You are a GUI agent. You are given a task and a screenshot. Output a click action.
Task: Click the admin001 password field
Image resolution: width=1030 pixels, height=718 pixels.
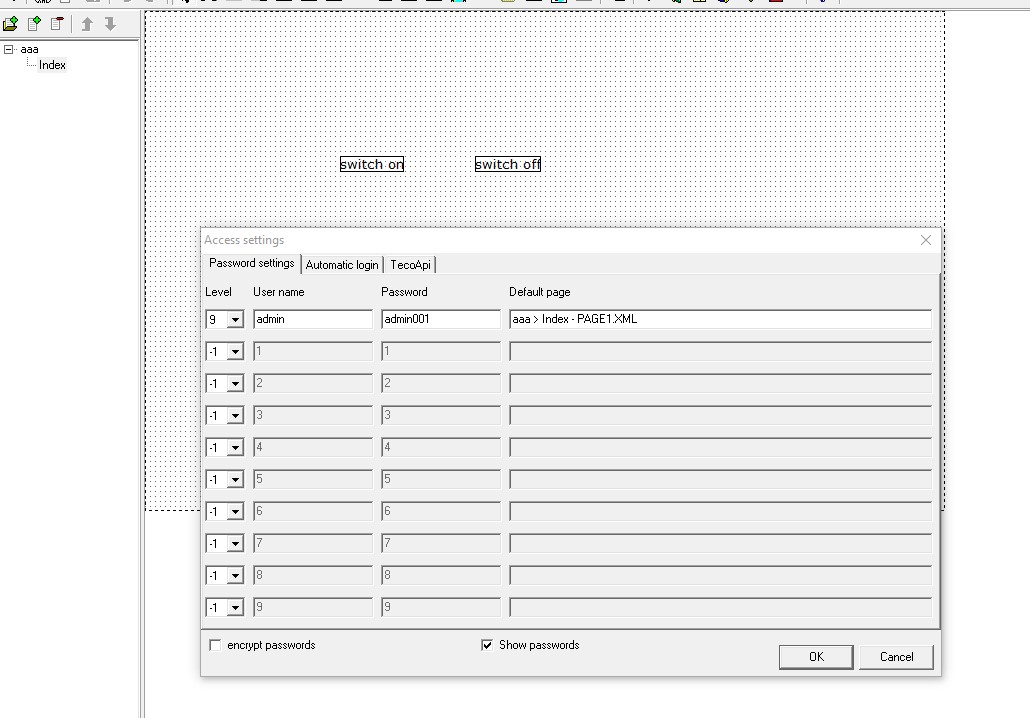pos(441,319)
